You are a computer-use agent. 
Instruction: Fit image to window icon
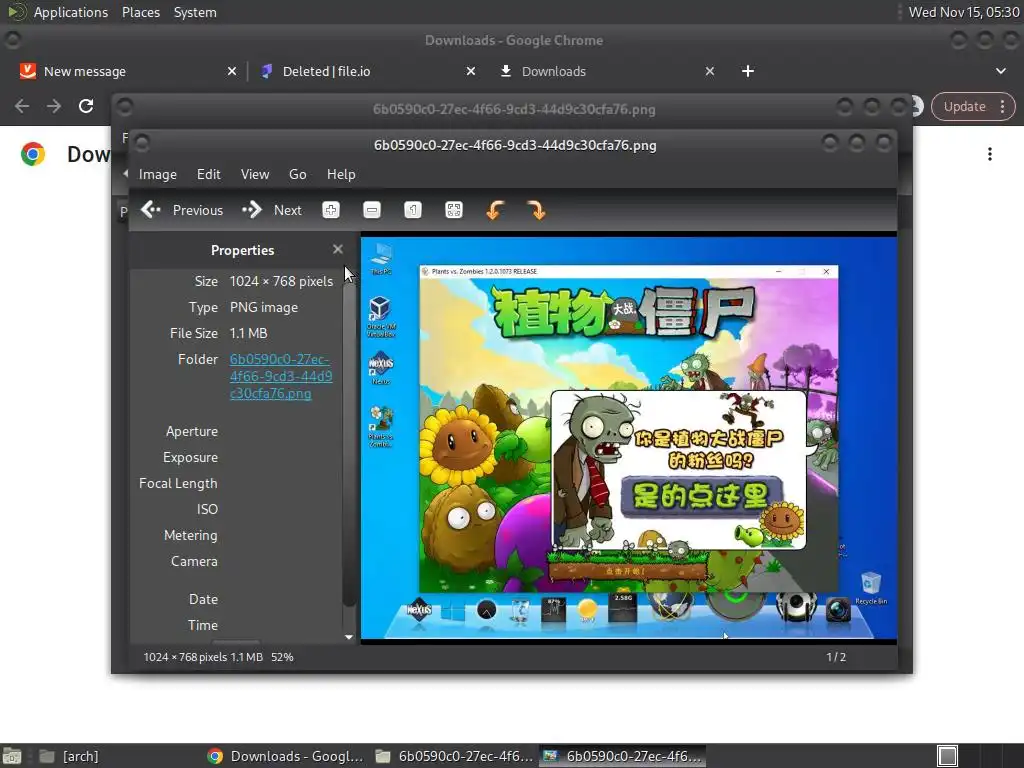pos(454,210)
